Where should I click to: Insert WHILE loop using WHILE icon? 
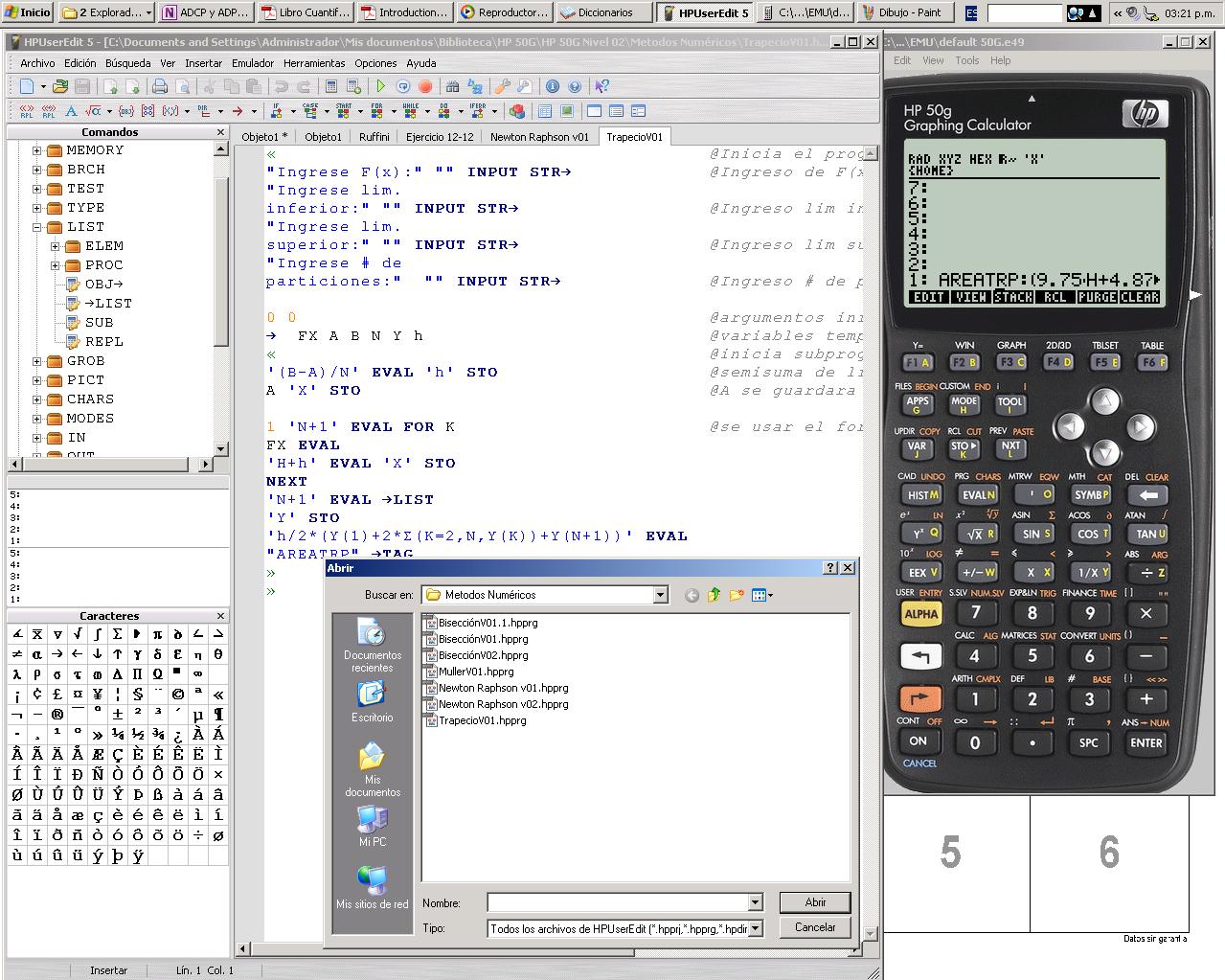[x=411, y=111]
